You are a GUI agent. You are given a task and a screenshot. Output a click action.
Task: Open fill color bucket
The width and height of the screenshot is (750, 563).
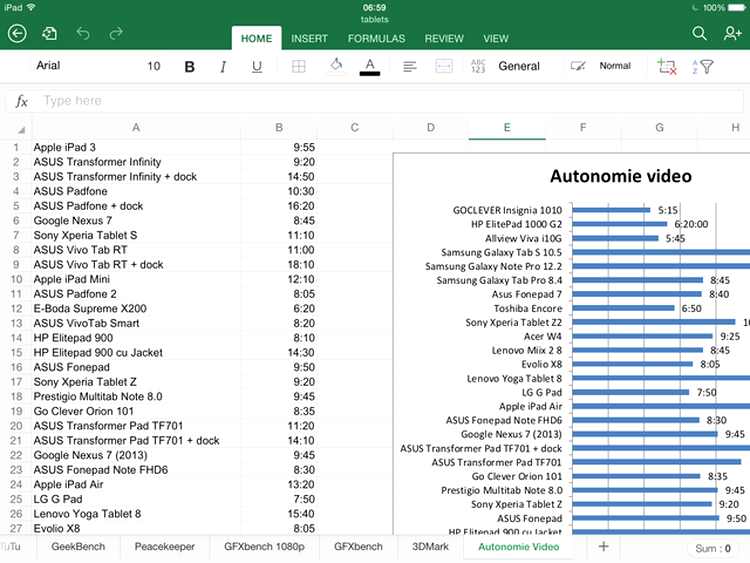pos(336,66)
